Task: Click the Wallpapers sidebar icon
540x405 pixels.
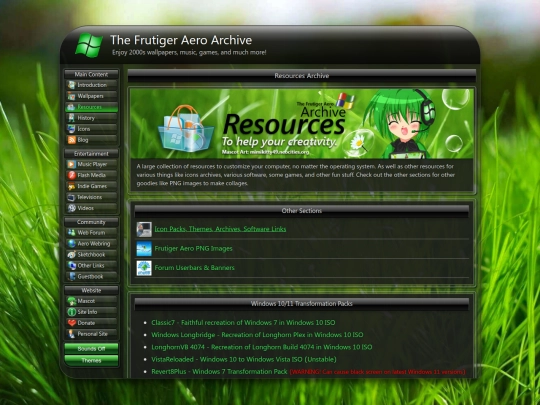Action: click(x=71, y=96)
